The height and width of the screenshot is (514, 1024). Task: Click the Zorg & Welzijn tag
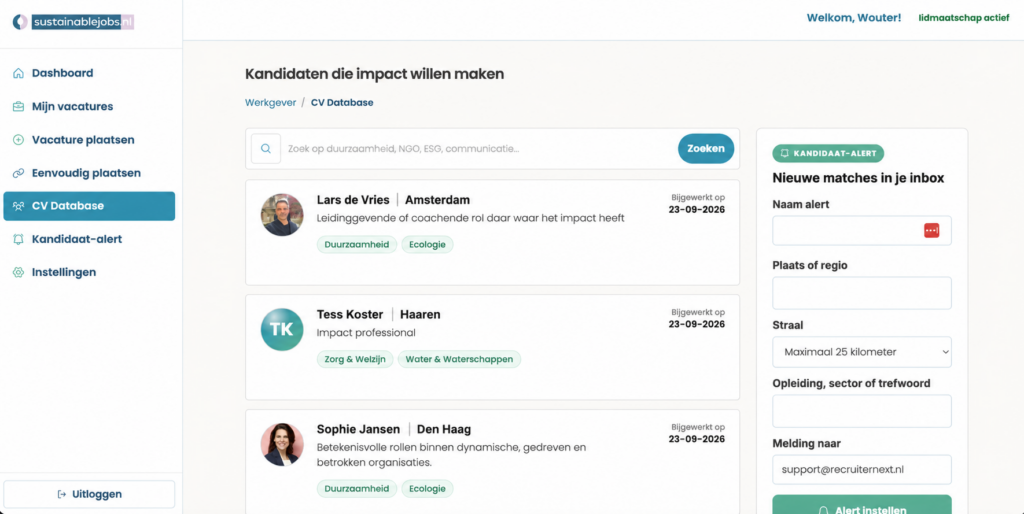(355, 359)
